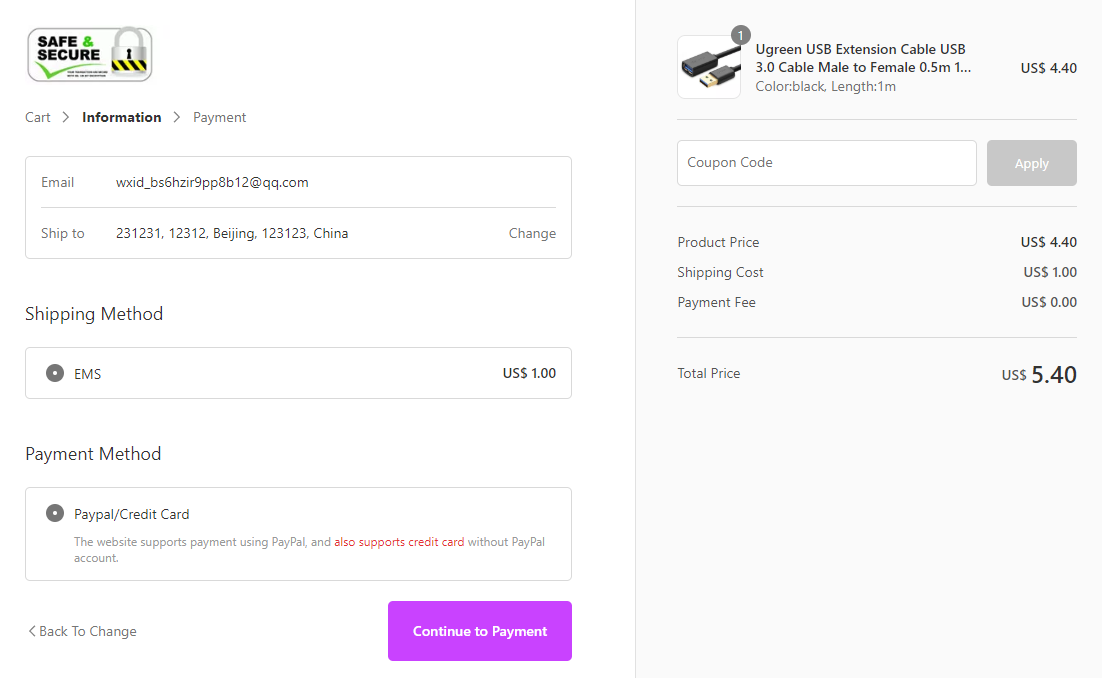Open the Information breadcrumb step
This screenshot has height=678, width=1102.
click(x=121, y=117)
